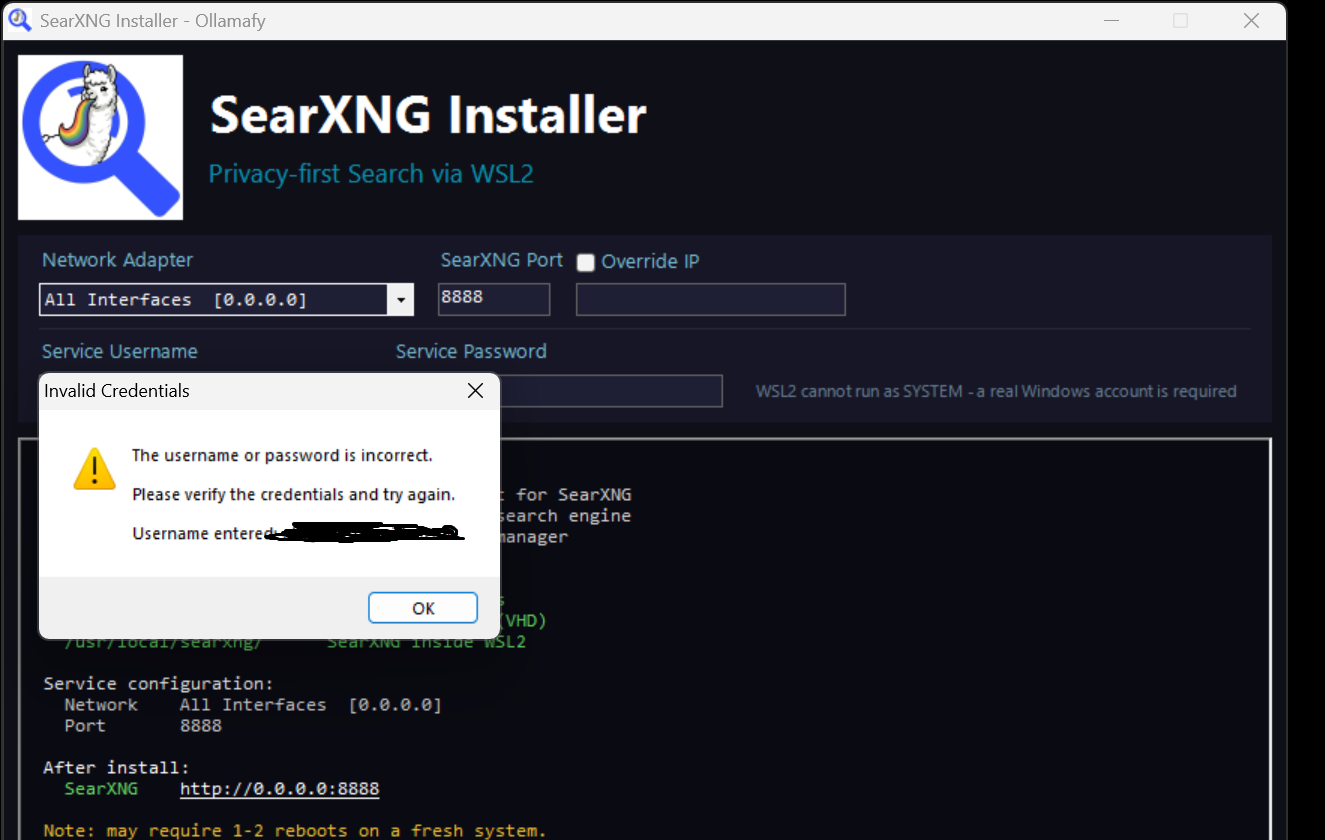Select the All Interfaces [0.0.0.0] combo box
The image size is (1325, 840).
[x=226, y=300]
